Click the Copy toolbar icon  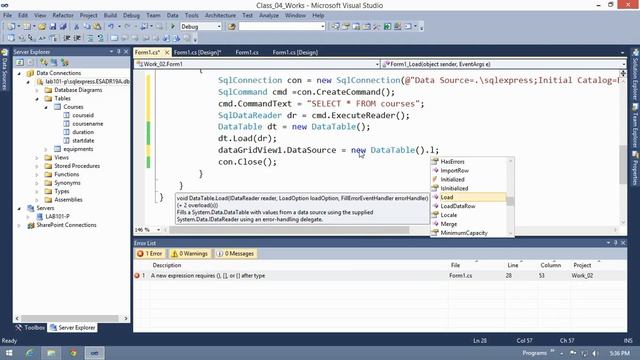click(87, 27)
